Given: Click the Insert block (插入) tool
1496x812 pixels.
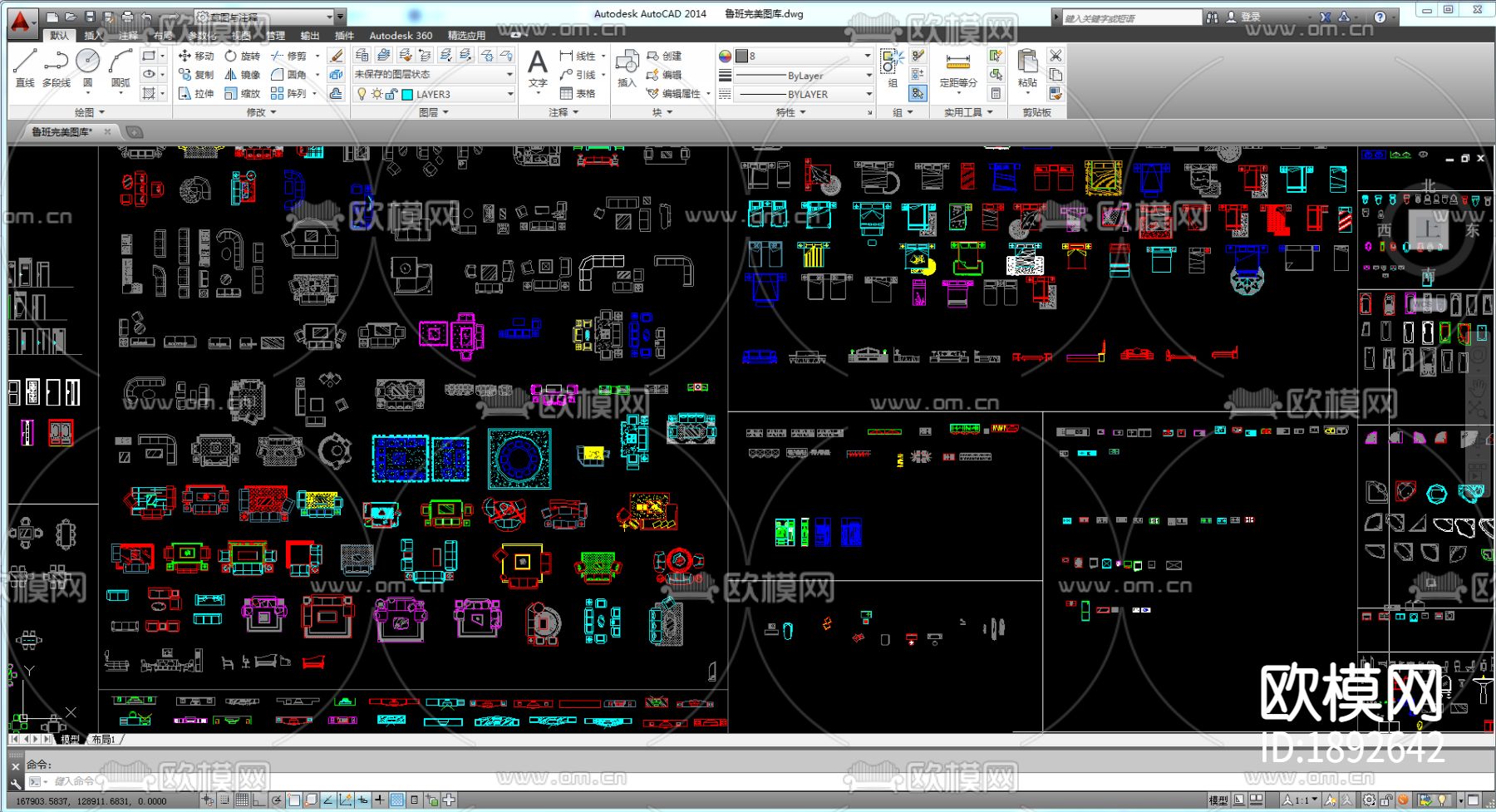Looking at the screenshot, I should 627,67.
